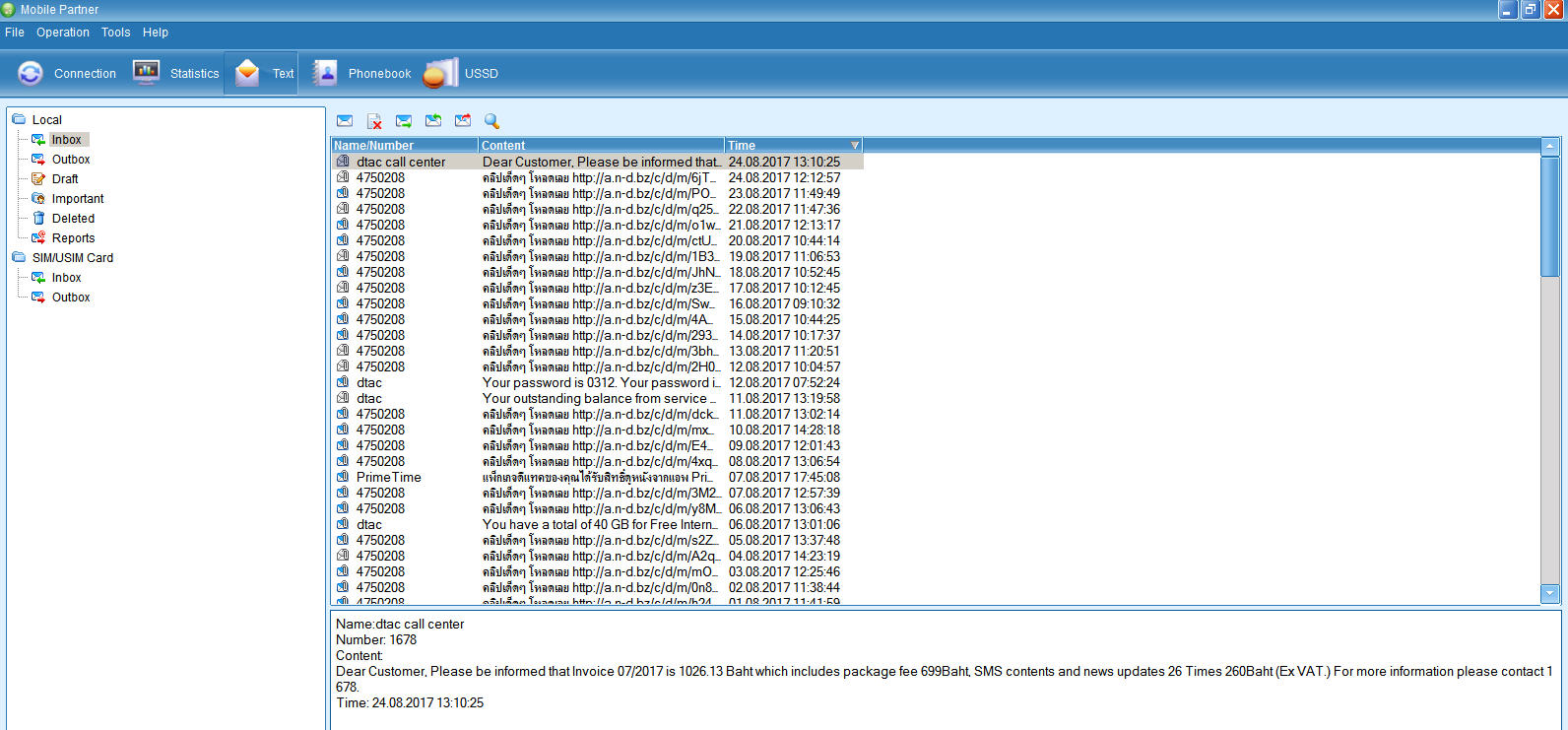Click the Deleted trash bin icon

38,219
